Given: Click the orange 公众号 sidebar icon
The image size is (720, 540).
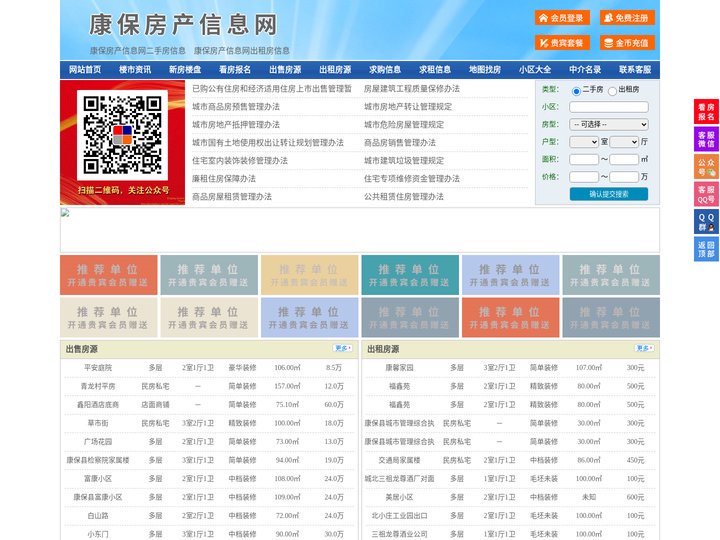Looking at the screenshot, I should (706, 166).
